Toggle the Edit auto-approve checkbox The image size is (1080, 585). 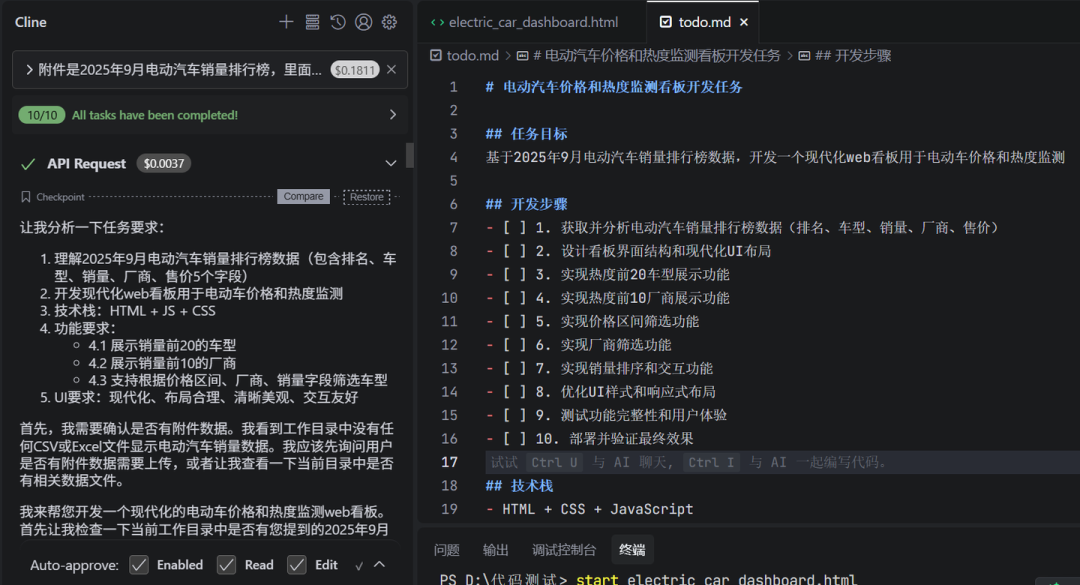[297, 565]
